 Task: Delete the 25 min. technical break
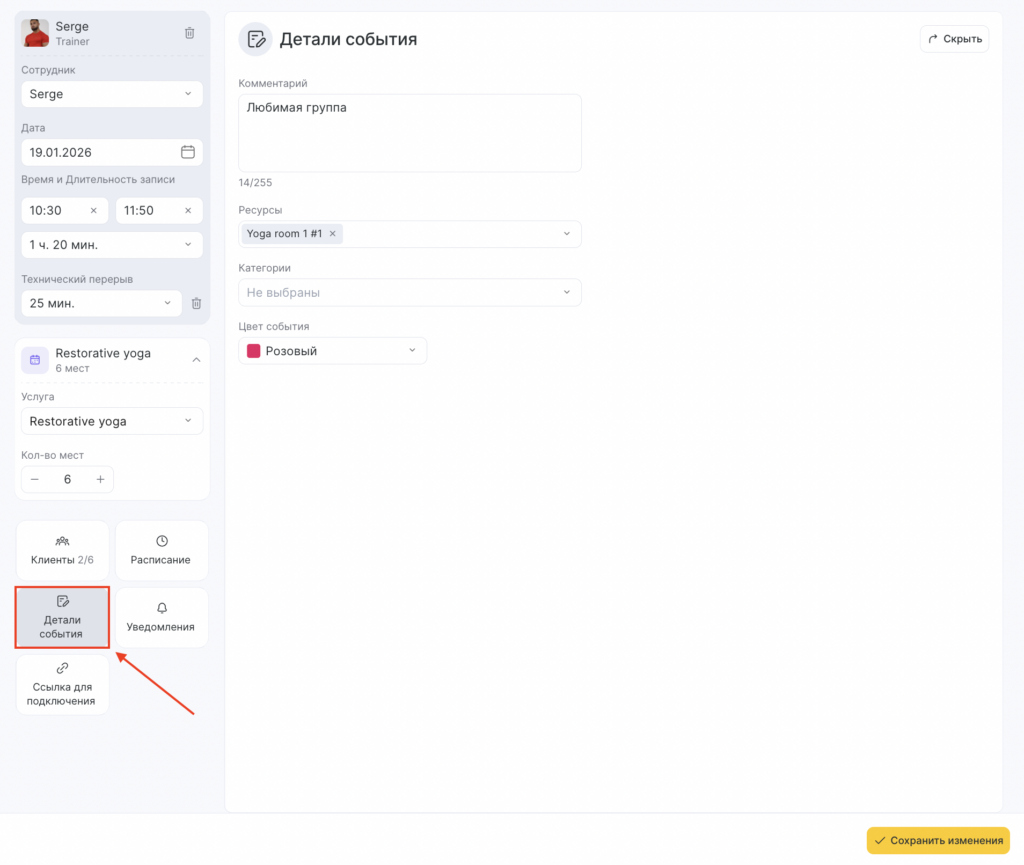coord(196,303)
